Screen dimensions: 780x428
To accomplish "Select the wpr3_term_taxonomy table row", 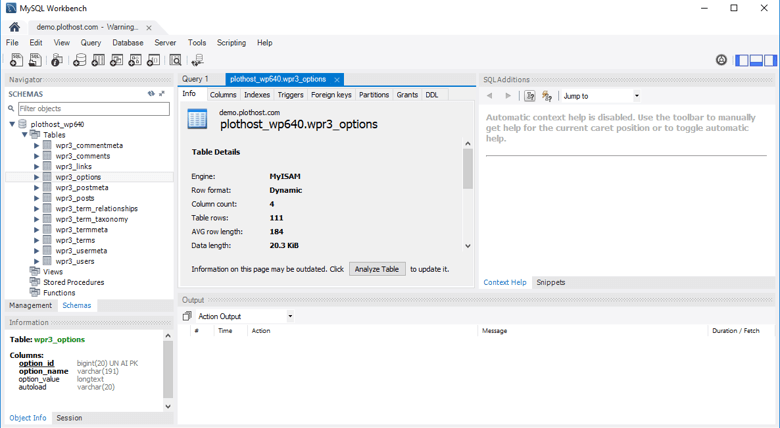I will coord(90,219).
